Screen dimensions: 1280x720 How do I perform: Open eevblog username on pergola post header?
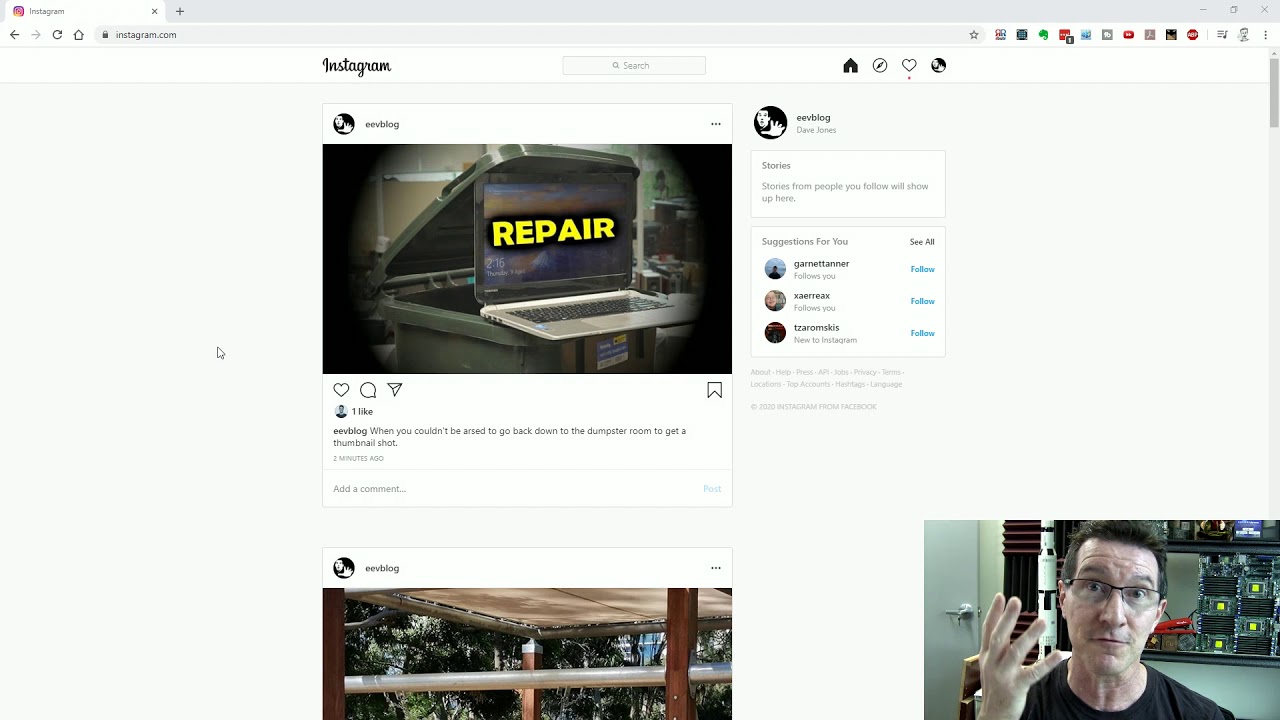tap(382, 568)
